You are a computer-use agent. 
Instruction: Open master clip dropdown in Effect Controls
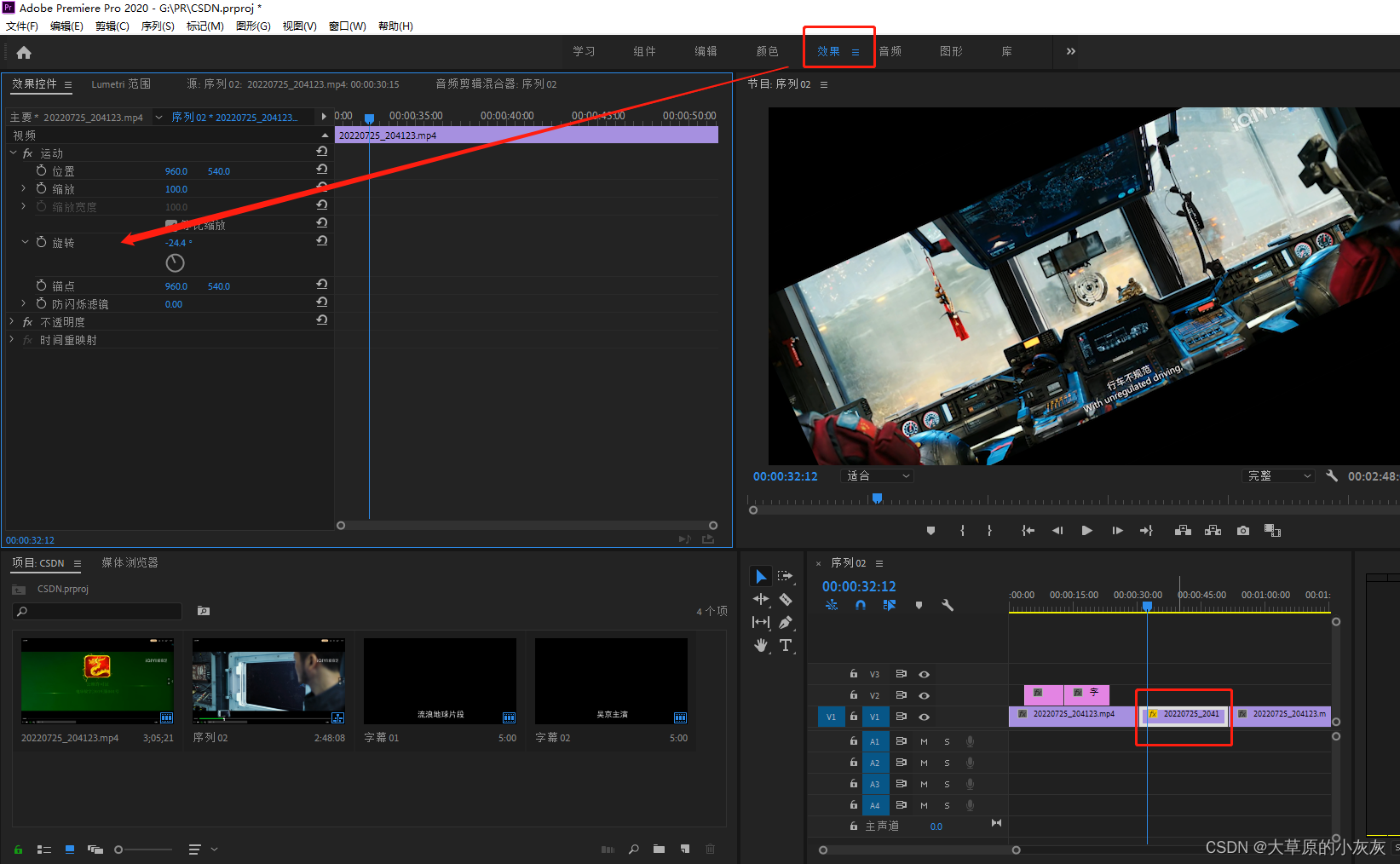click(158, 117)
